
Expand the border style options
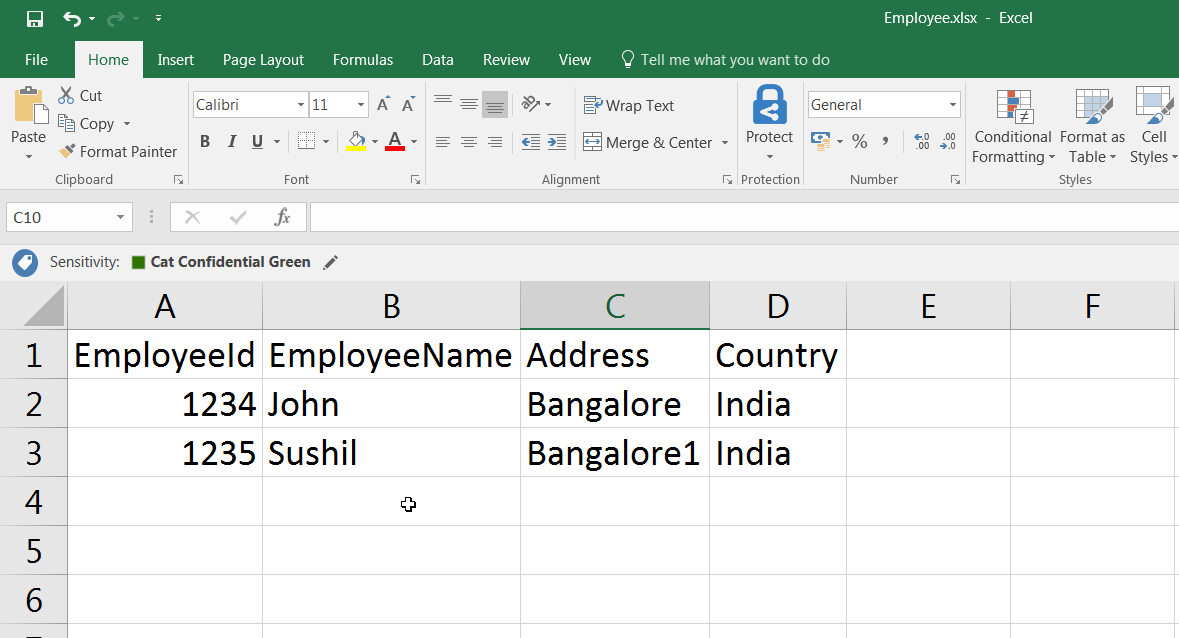[326, 141]
